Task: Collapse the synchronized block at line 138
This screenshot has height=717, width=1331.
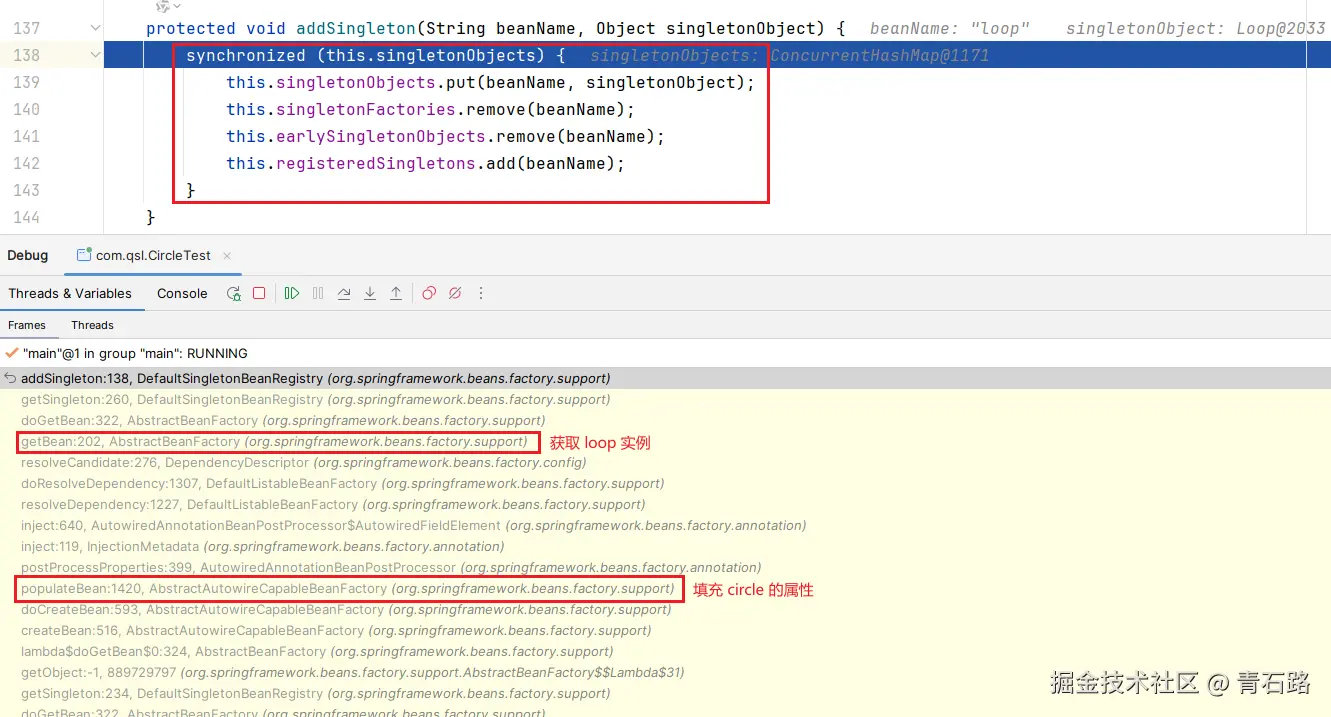Action: (95, 55)
